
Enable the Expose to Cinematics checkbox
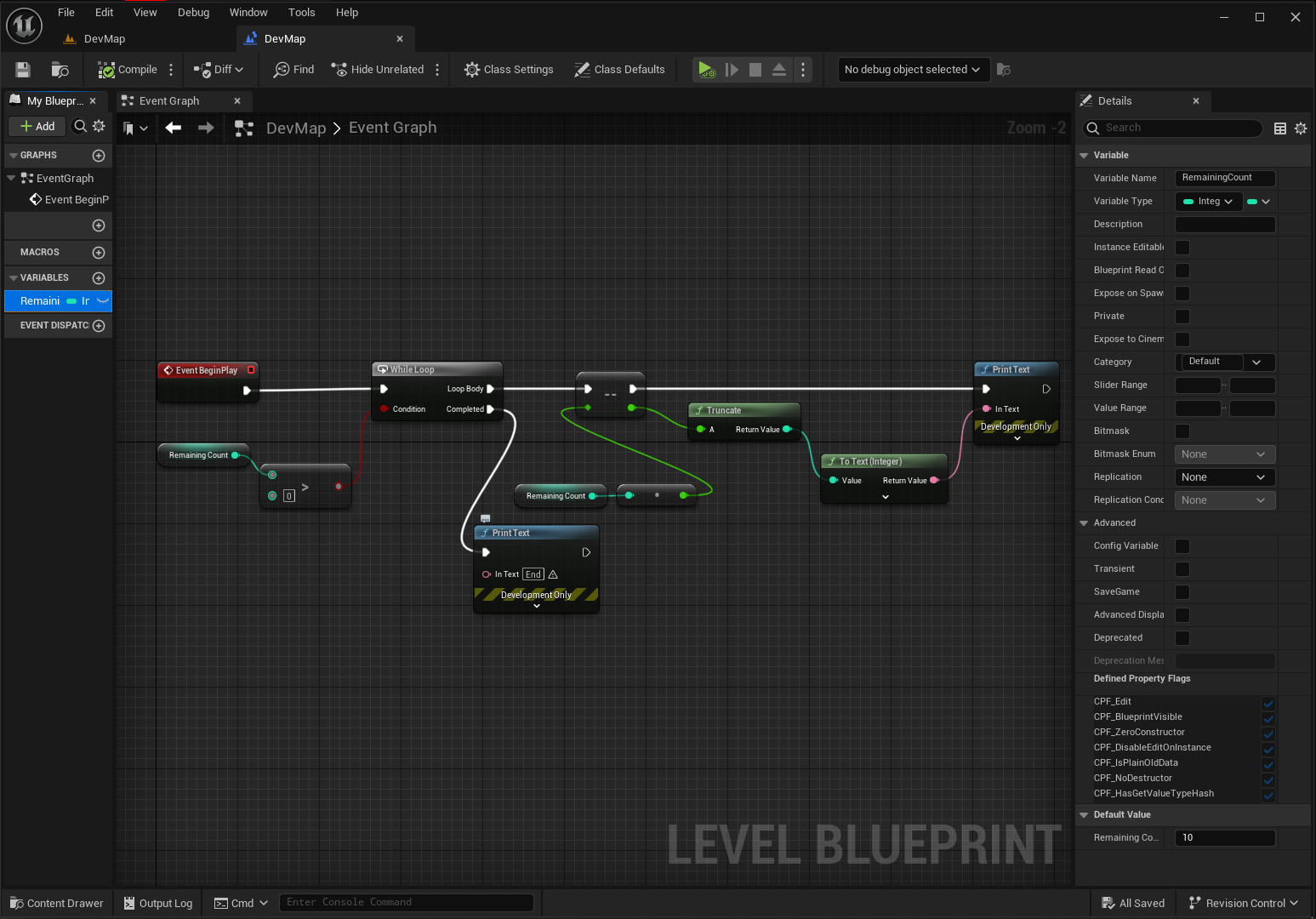coord(1182,340)
